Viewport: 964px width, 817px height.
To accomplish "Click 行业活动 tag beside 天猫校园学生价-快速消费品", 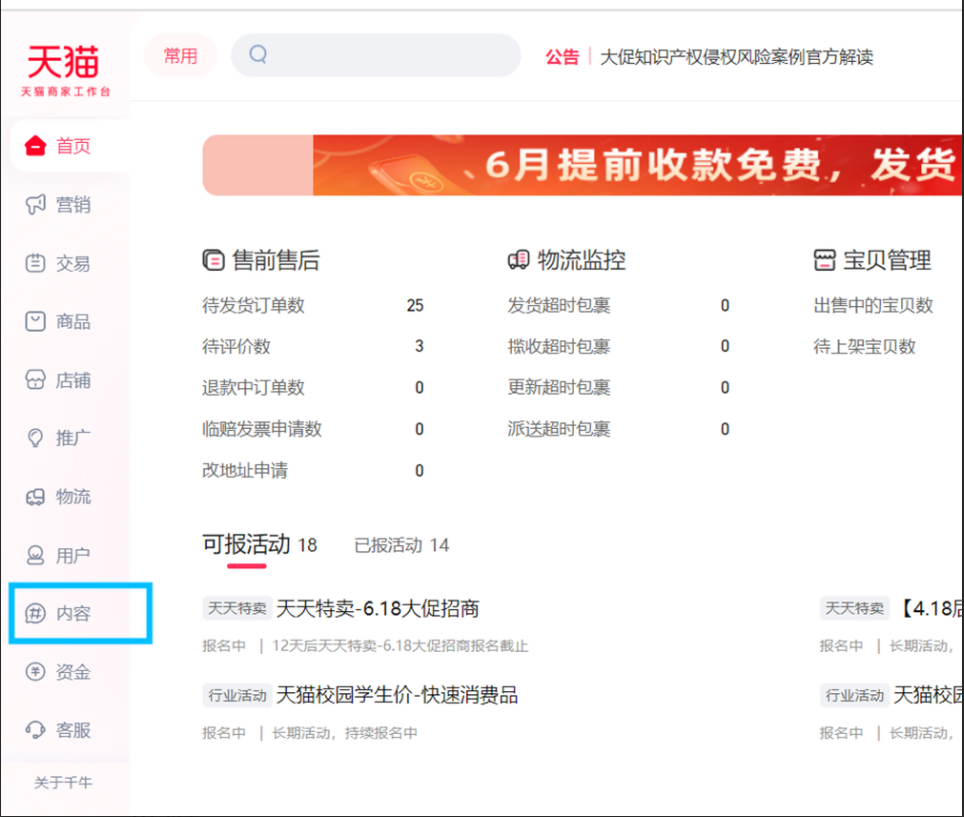I will click(237, 695).
